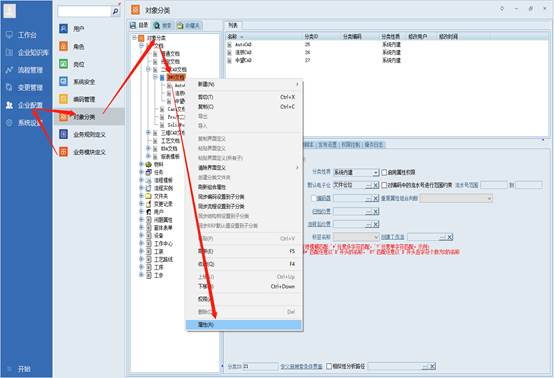The height and width of the screenshot is (378, 554).
Task: Collapse the 对象分类 root tree node
Action: pos(134,37)
